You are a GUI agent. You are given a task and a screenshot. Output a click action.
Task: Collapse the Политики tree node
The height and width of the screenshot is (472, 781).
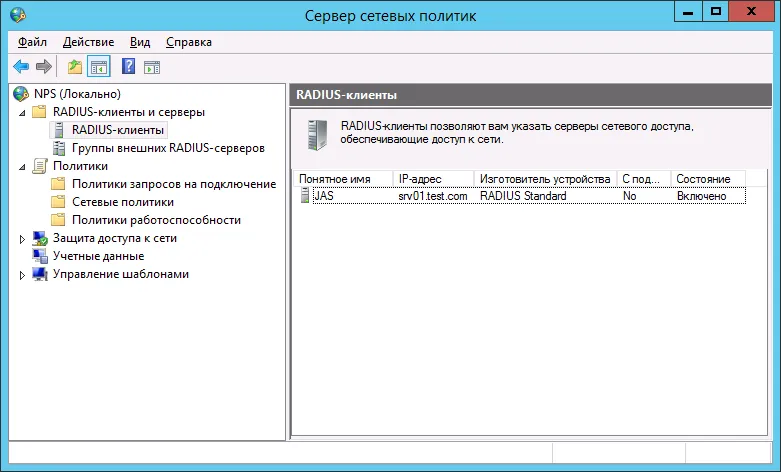tap(22, 167)
